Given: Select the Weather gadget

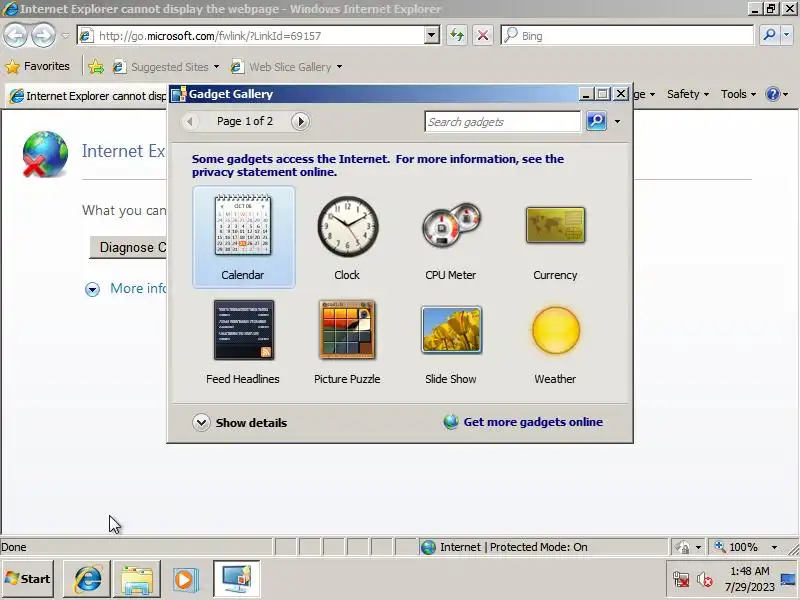Looking at the screenshot, I should coord(555,342).
